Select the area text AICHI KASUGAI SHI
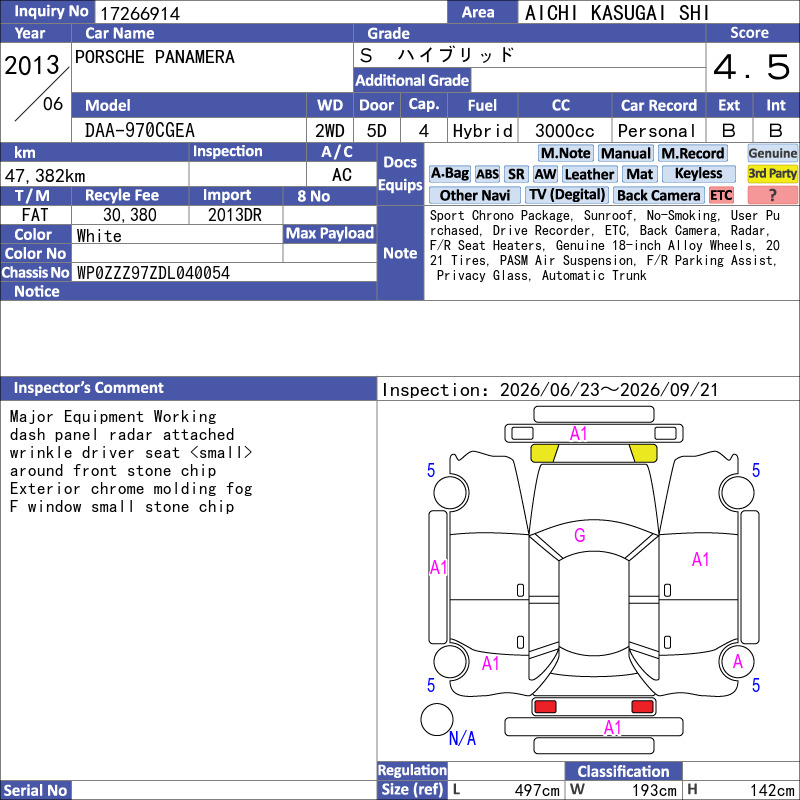 point(617,13)
